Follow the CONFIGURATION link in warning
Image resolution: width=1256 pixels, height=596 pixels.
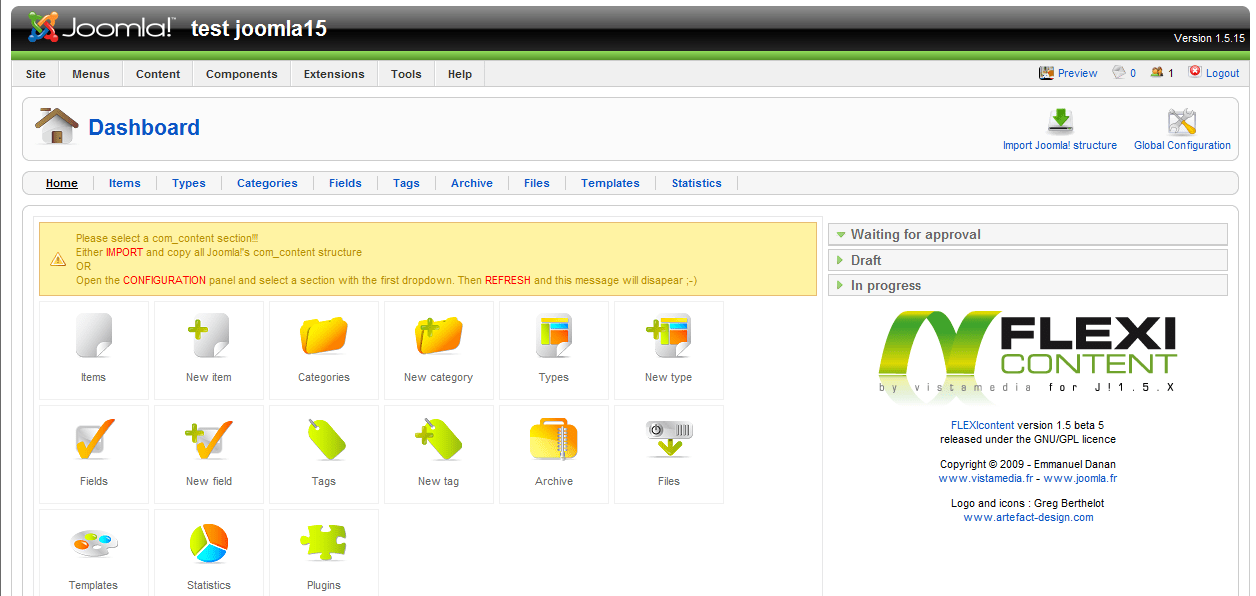coord(165,280)
